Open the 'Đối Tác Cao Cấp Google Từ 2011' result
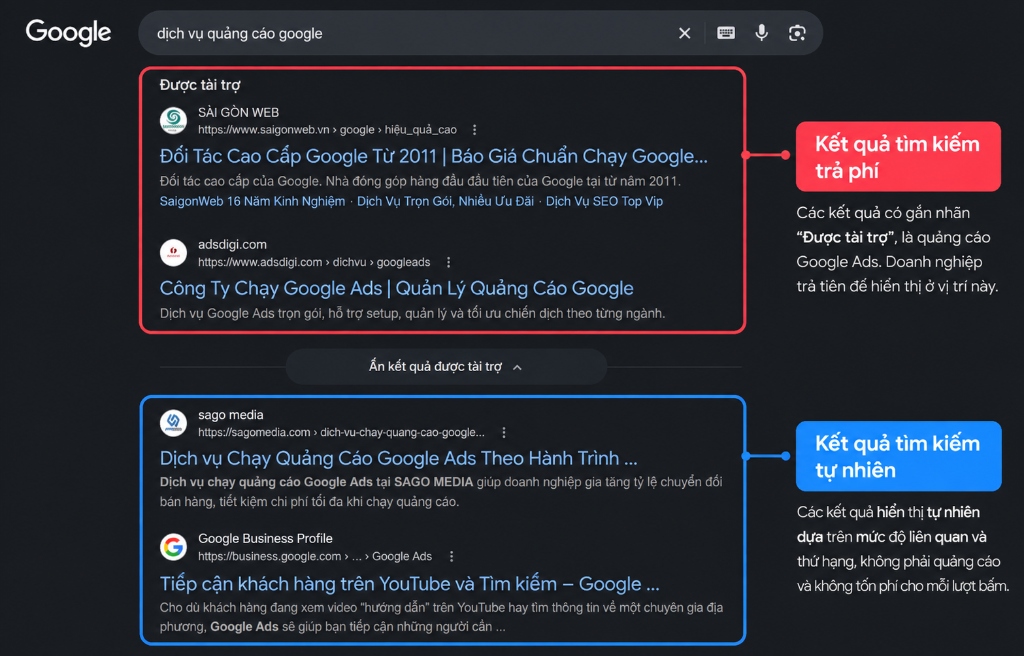Viewport: 1024px width, 656px height. [x=434, y=156]
